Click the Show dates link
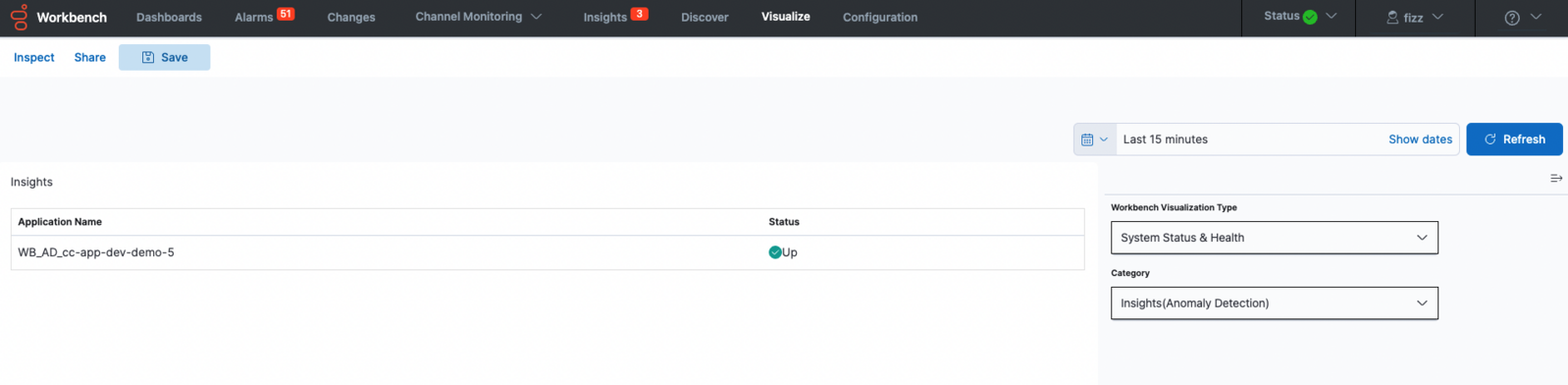 pyautogui.click(x=1420, y=139)
